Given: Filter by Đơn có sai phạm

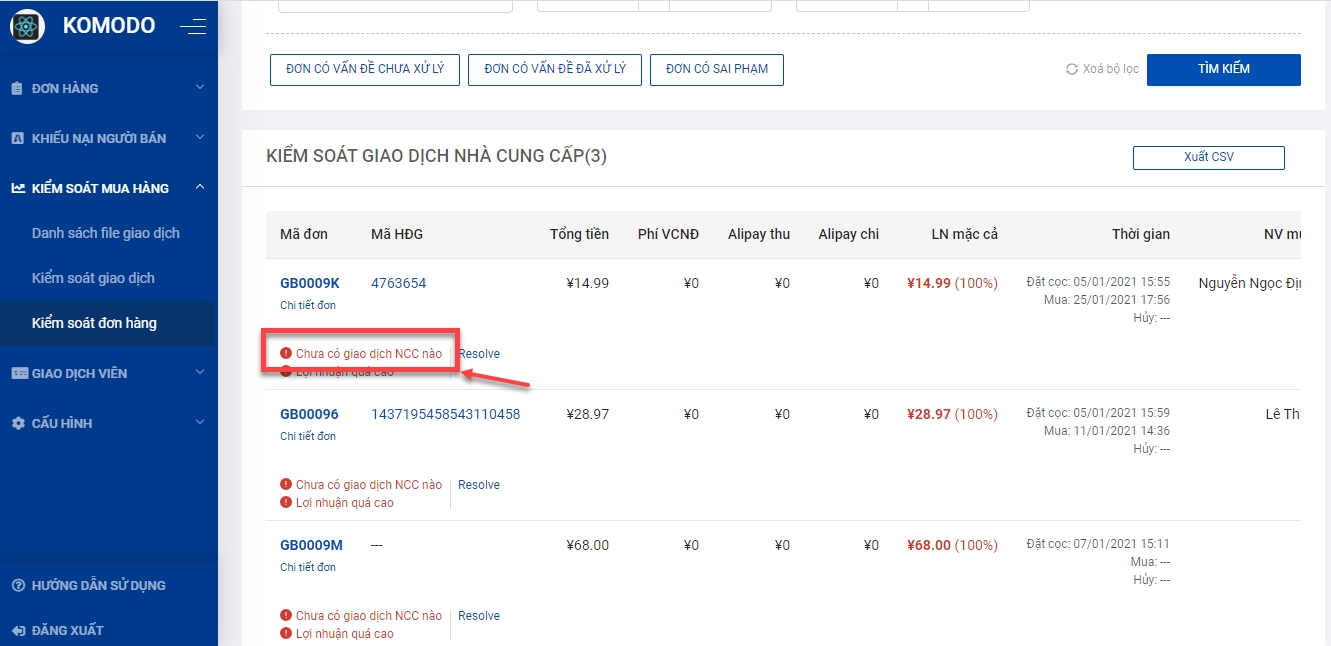Looking at the screenshot, I should [716, 69].
